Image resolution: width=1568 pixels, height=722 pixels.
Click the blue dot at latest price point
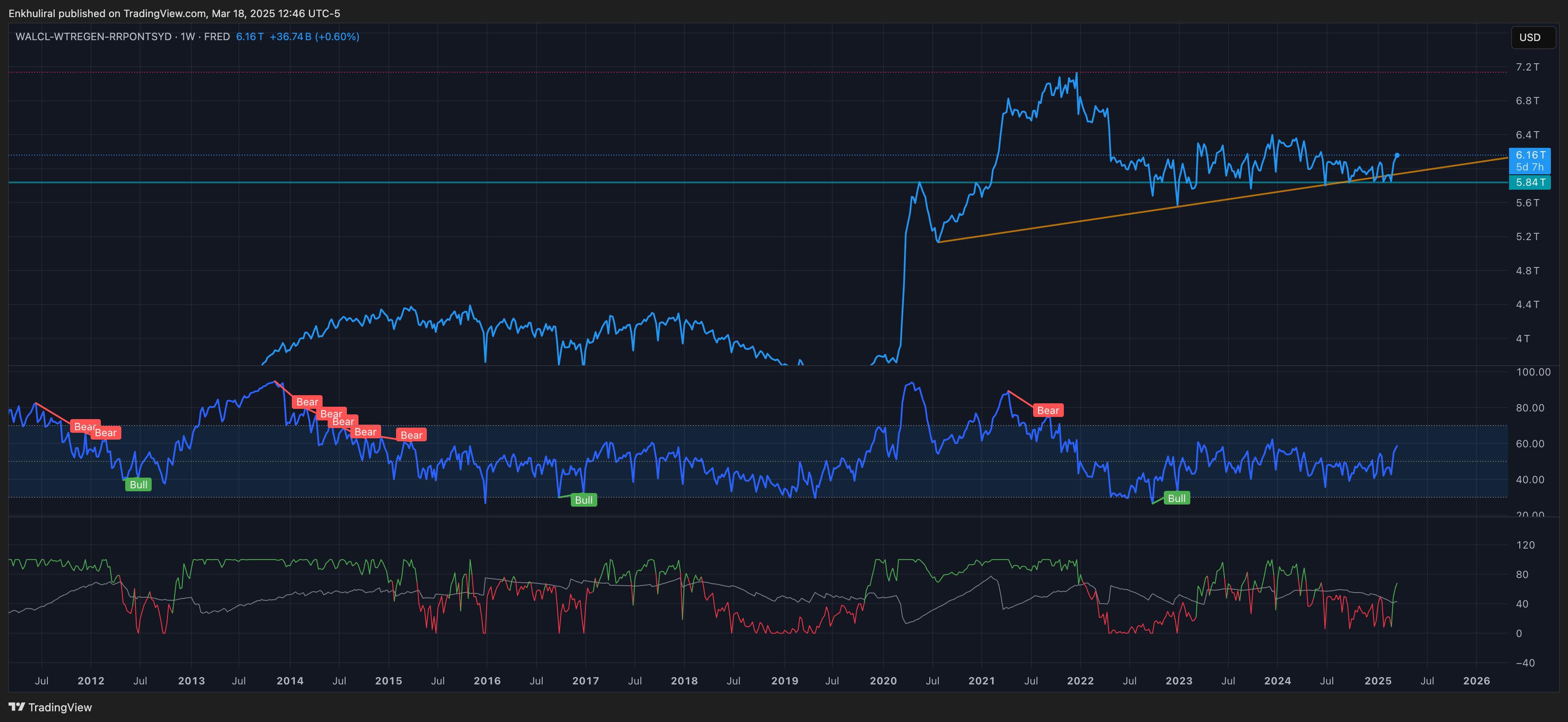pos(1397,155)
